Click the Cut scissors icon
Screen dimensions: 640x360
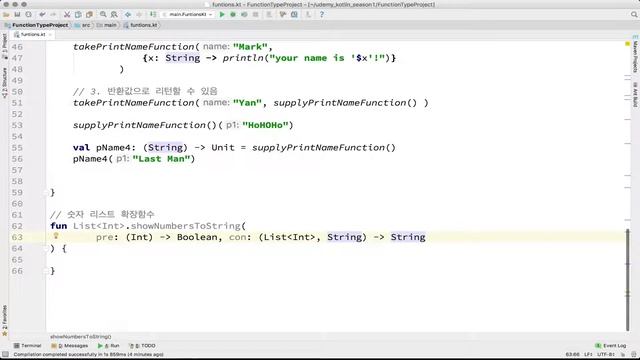(67, 14)
